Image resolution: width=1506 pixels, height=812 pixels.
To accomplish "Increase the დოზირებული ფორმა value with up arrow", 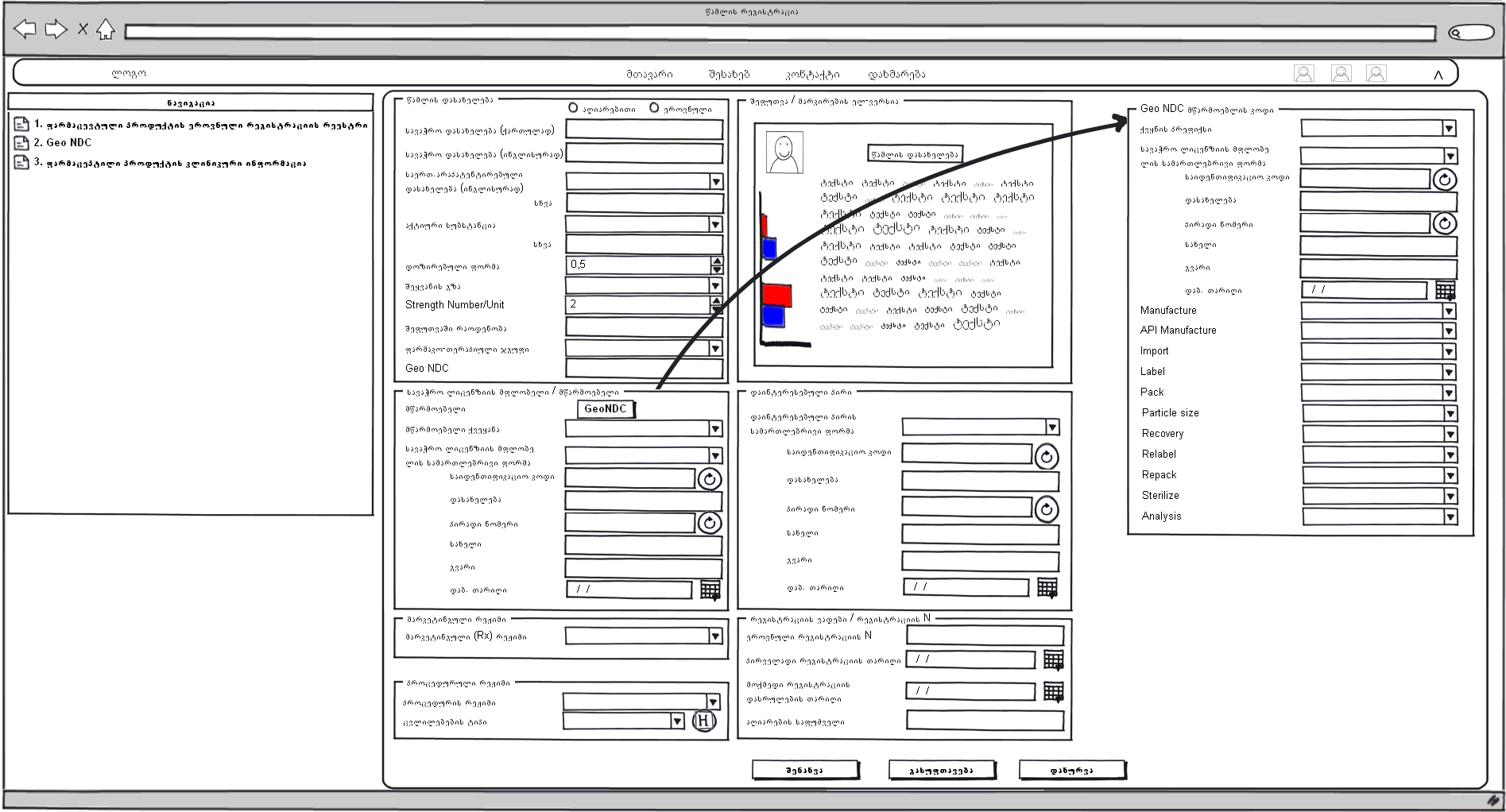I will 717,261.
